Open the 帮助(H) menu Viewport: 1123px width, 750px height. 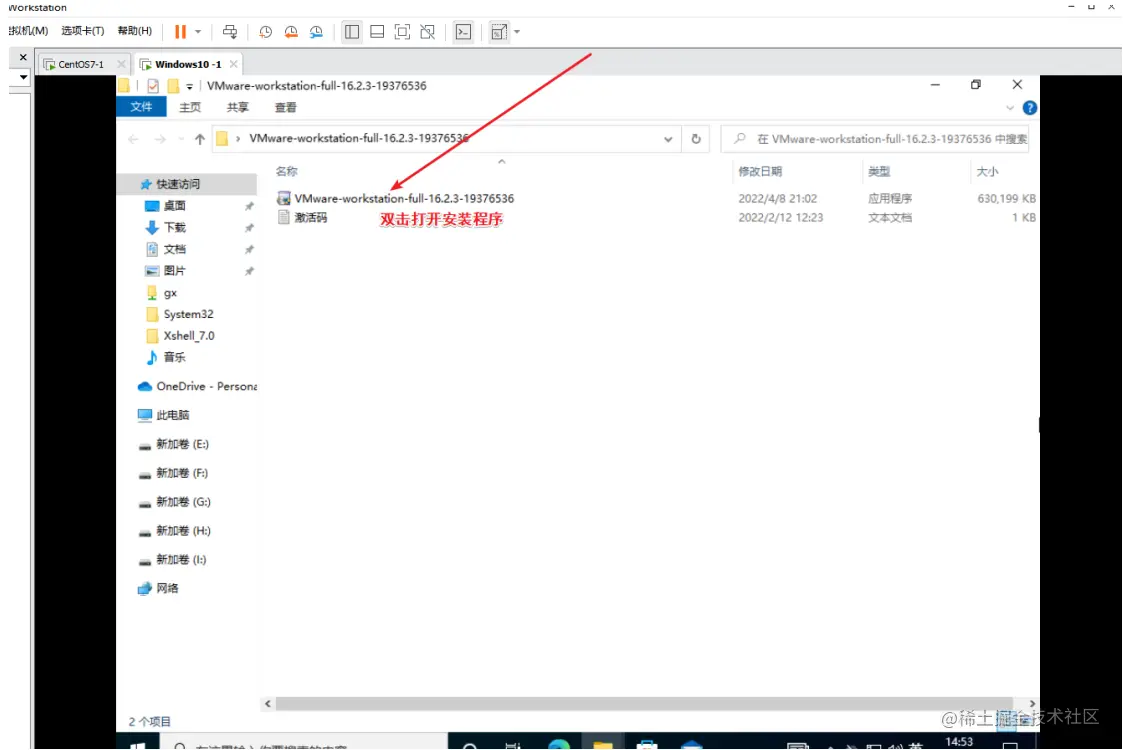click(x=135, y=31)
